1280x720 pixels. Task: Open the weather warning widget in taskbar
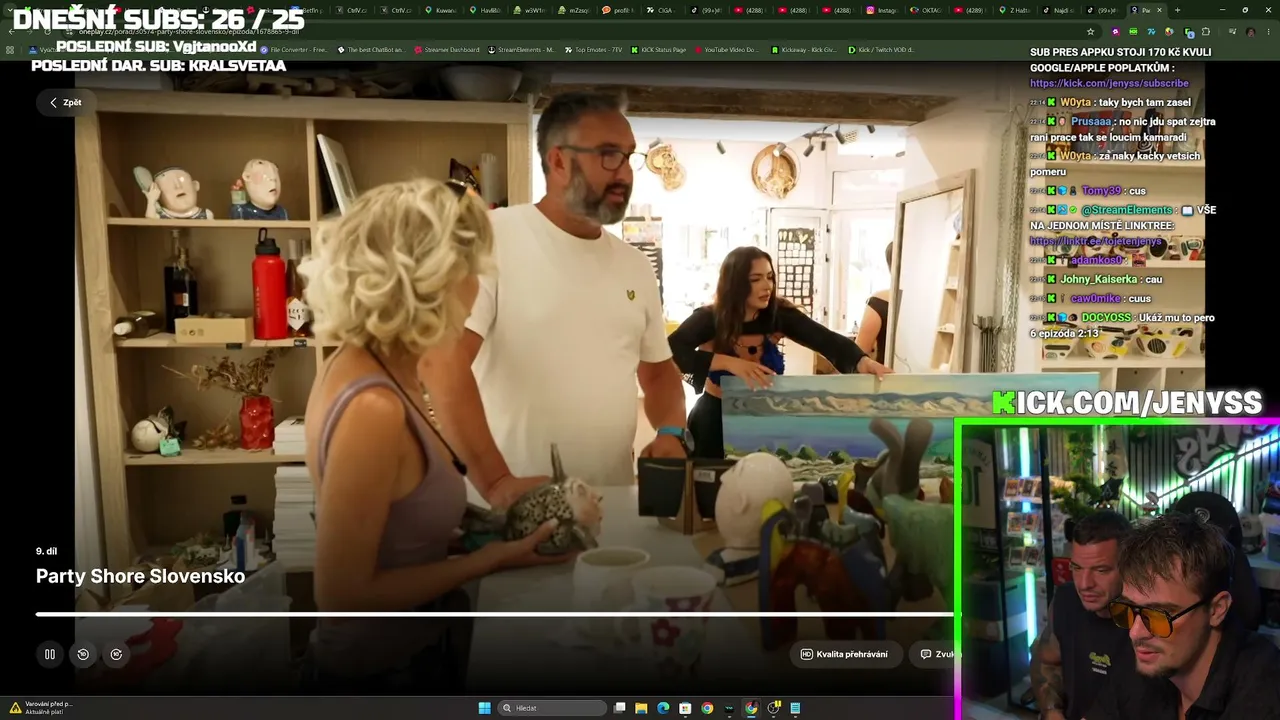click(x=42, y=707)
